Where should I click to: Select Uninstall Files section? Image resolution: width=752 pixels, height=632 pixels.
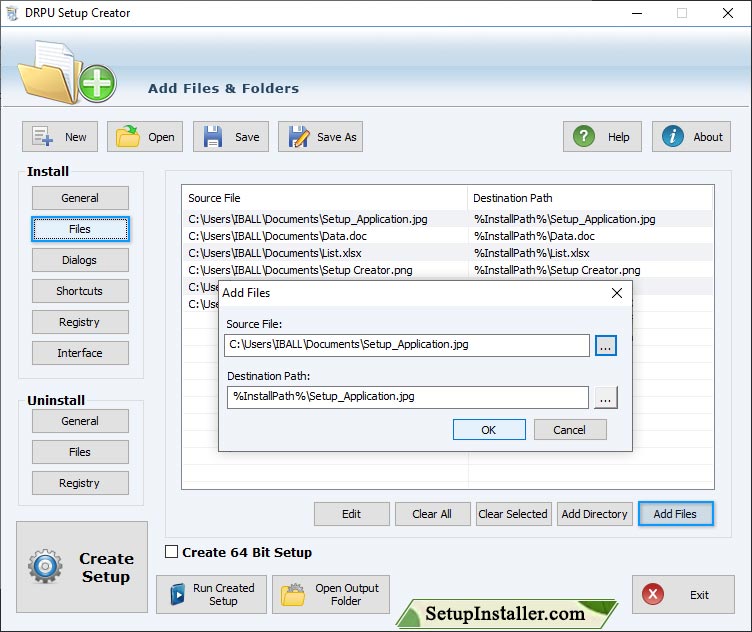[80, 452]
